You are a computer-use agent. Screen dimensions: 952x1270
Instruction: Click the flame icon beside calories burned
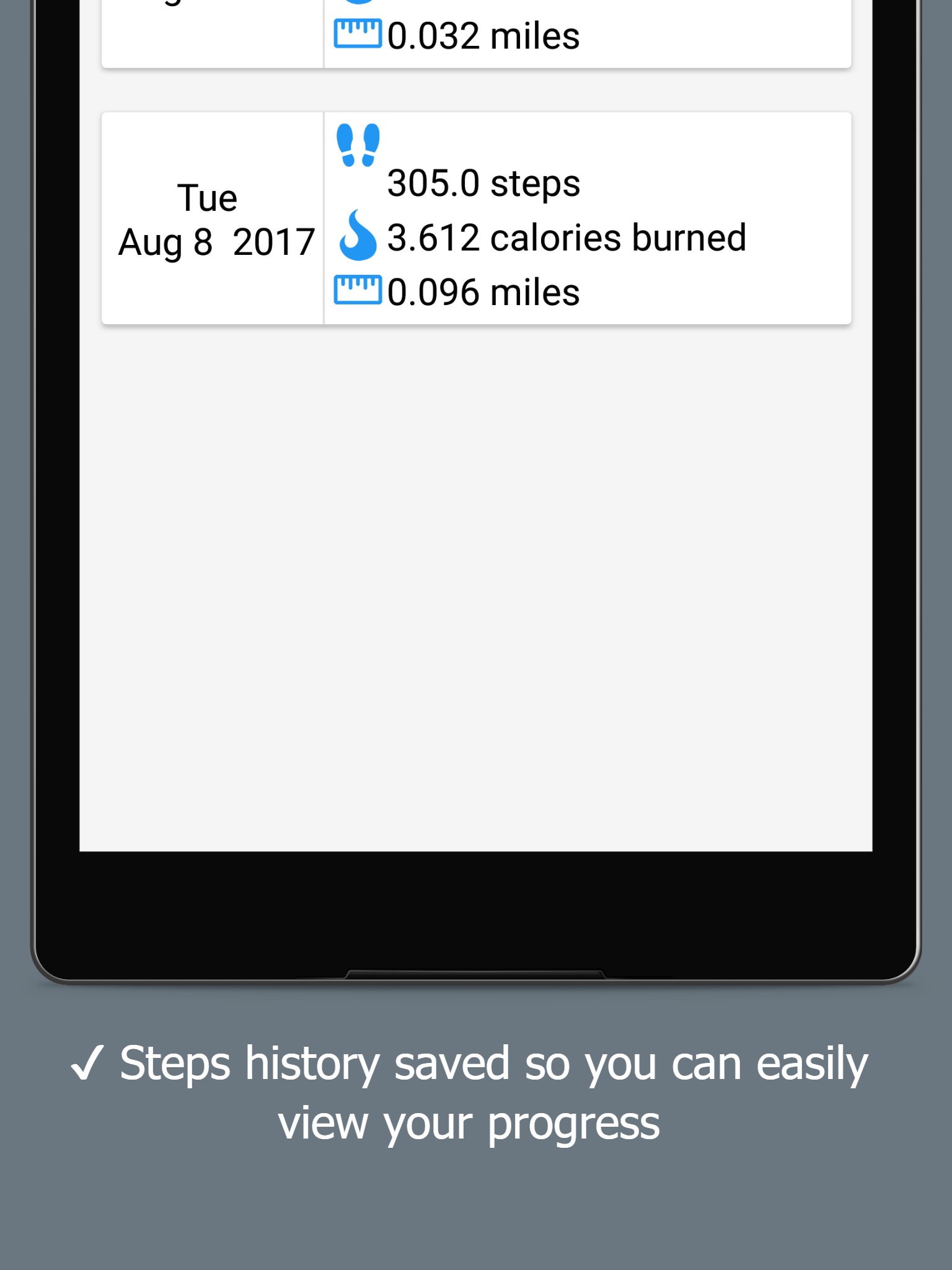(x=358, y=236)
